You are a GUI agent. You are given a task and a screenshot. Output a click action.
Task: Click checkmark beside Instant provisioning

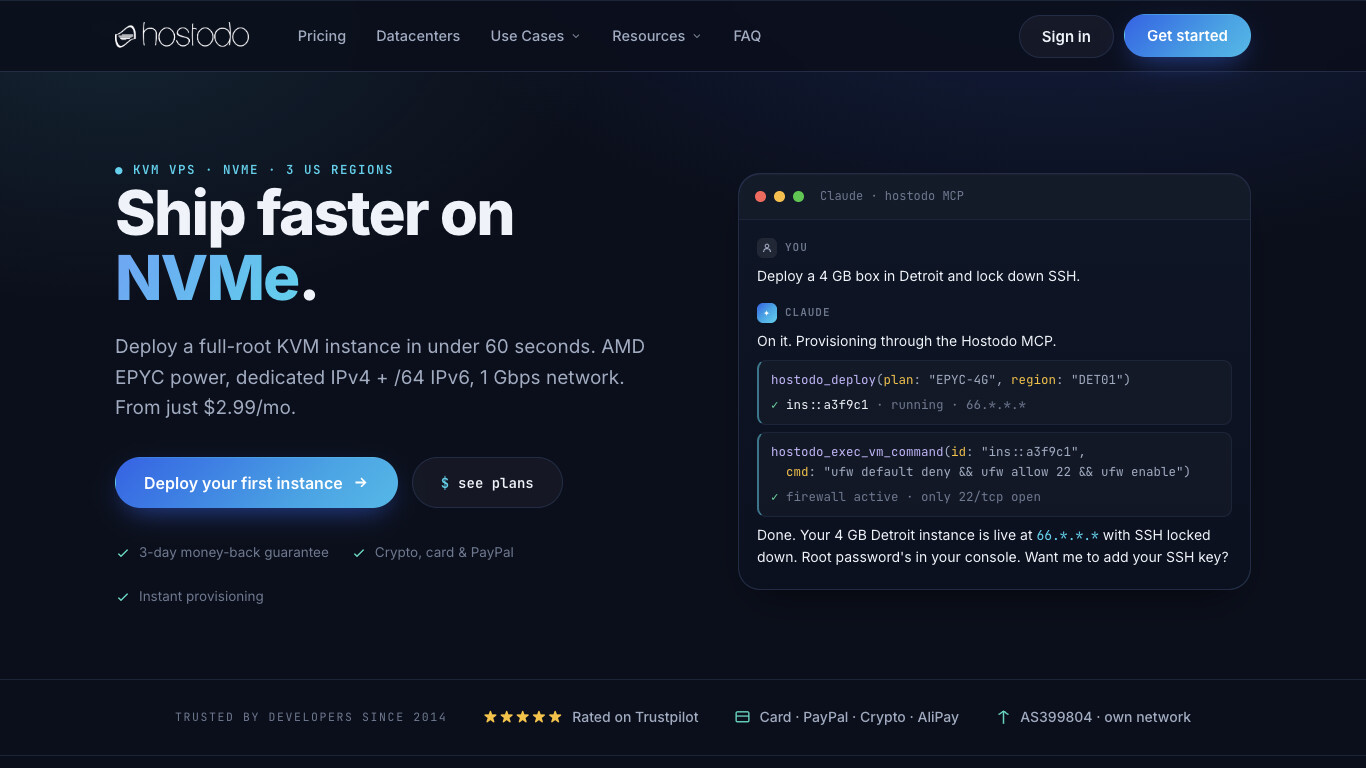click(x=123, y=597)
